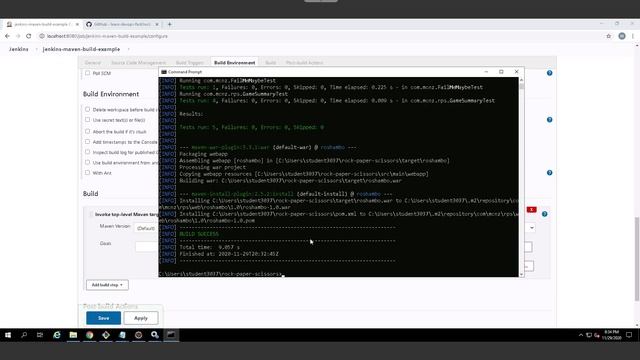Open a new browser tab
640x360 pixels.
169,24
